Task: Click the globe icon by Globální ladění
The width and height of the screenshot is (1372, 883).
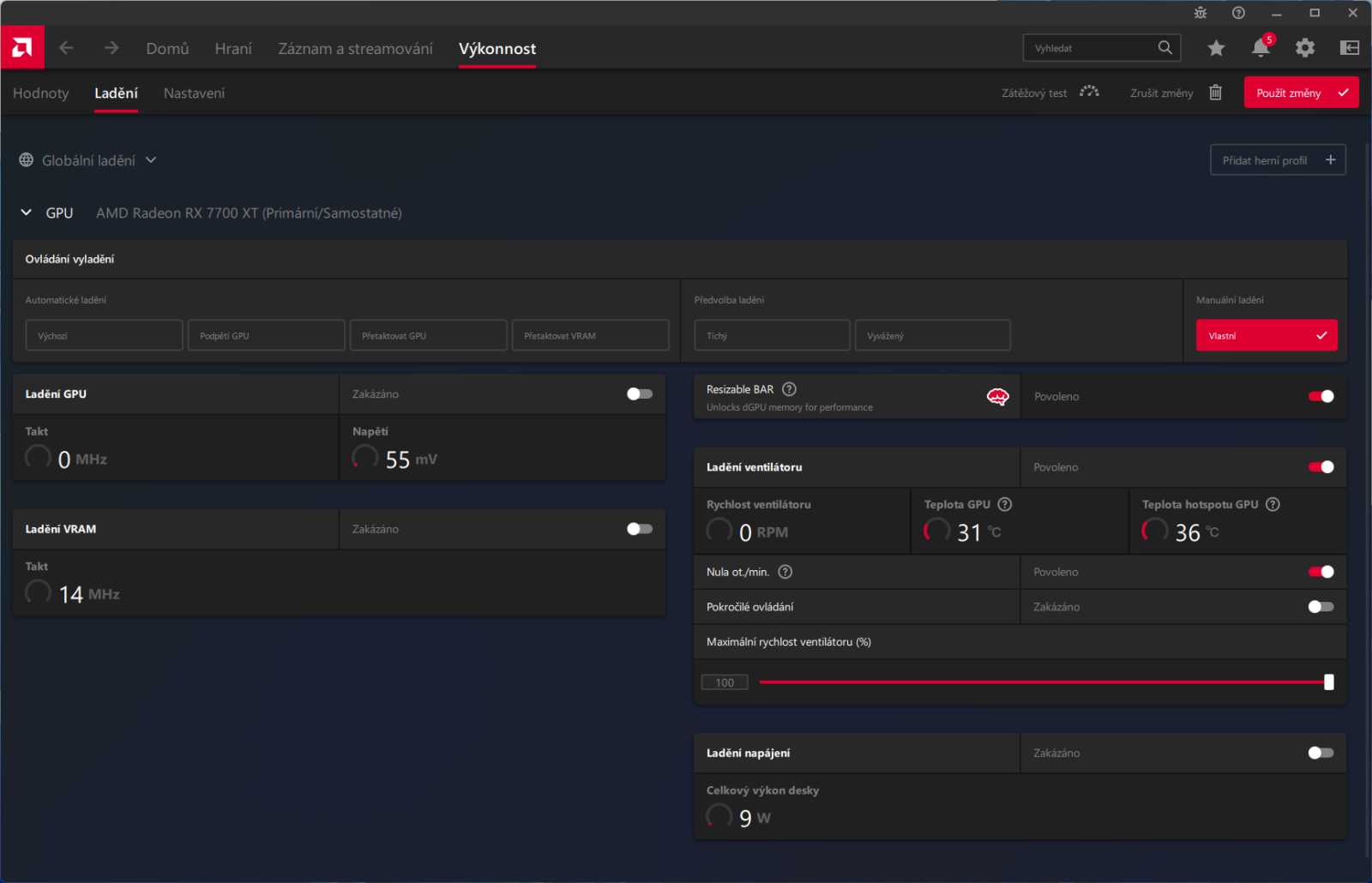Action: 27,160
